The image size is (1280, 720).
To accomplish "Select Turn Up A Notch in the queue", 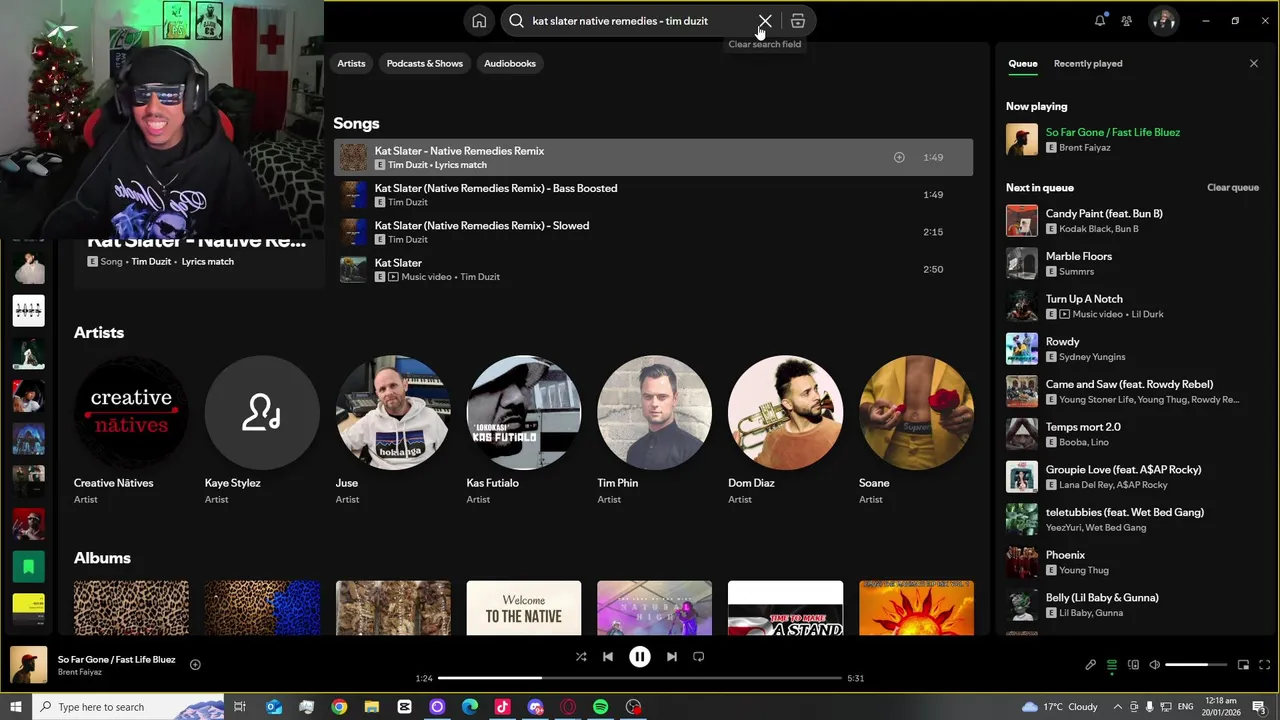I will tap(1134, 306).
